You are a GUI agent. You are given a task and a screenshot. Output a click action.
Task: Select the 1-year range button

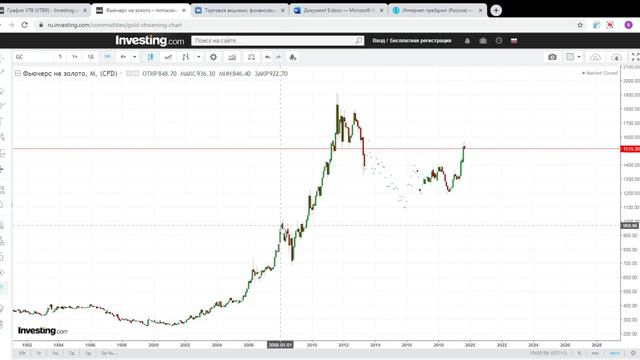pos(39,353)
